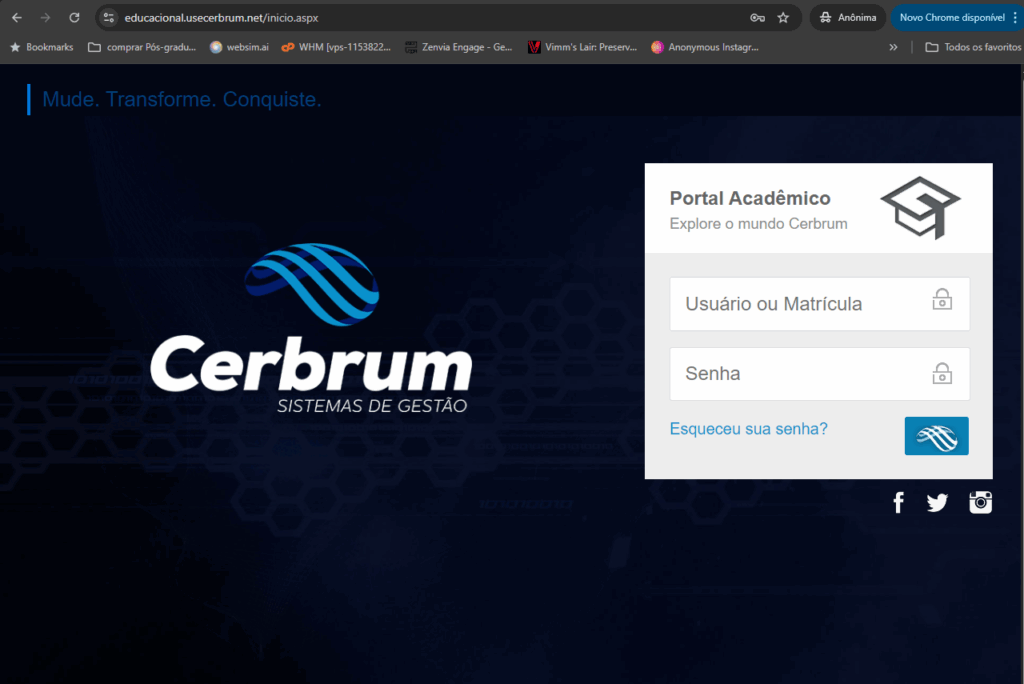
Task: Click the 'Explore o mundo Cerbrum' subtitle
Action: pos(758,223)
